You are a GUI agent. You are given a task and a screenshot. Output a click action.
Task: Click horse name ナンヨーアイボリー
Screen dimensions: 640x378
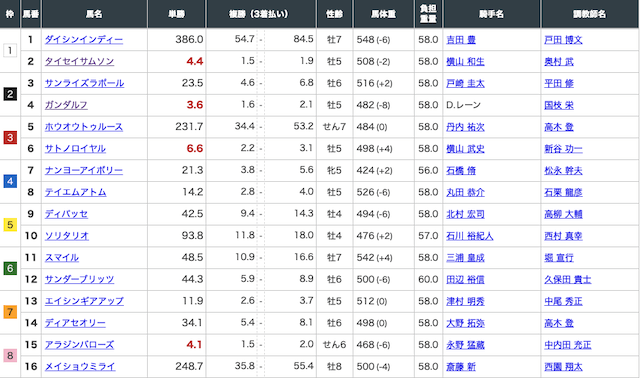coord(84,170)
